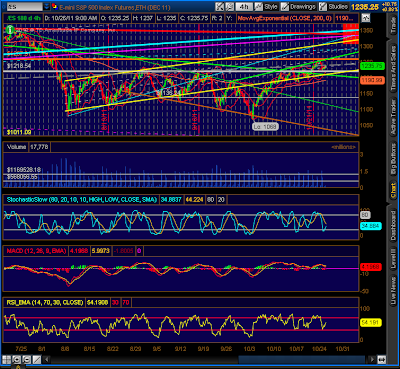Image resolution: width=400 pixels, height=369 pixels.
Task: Open the Live News side tab
Action: coord(393,291)
